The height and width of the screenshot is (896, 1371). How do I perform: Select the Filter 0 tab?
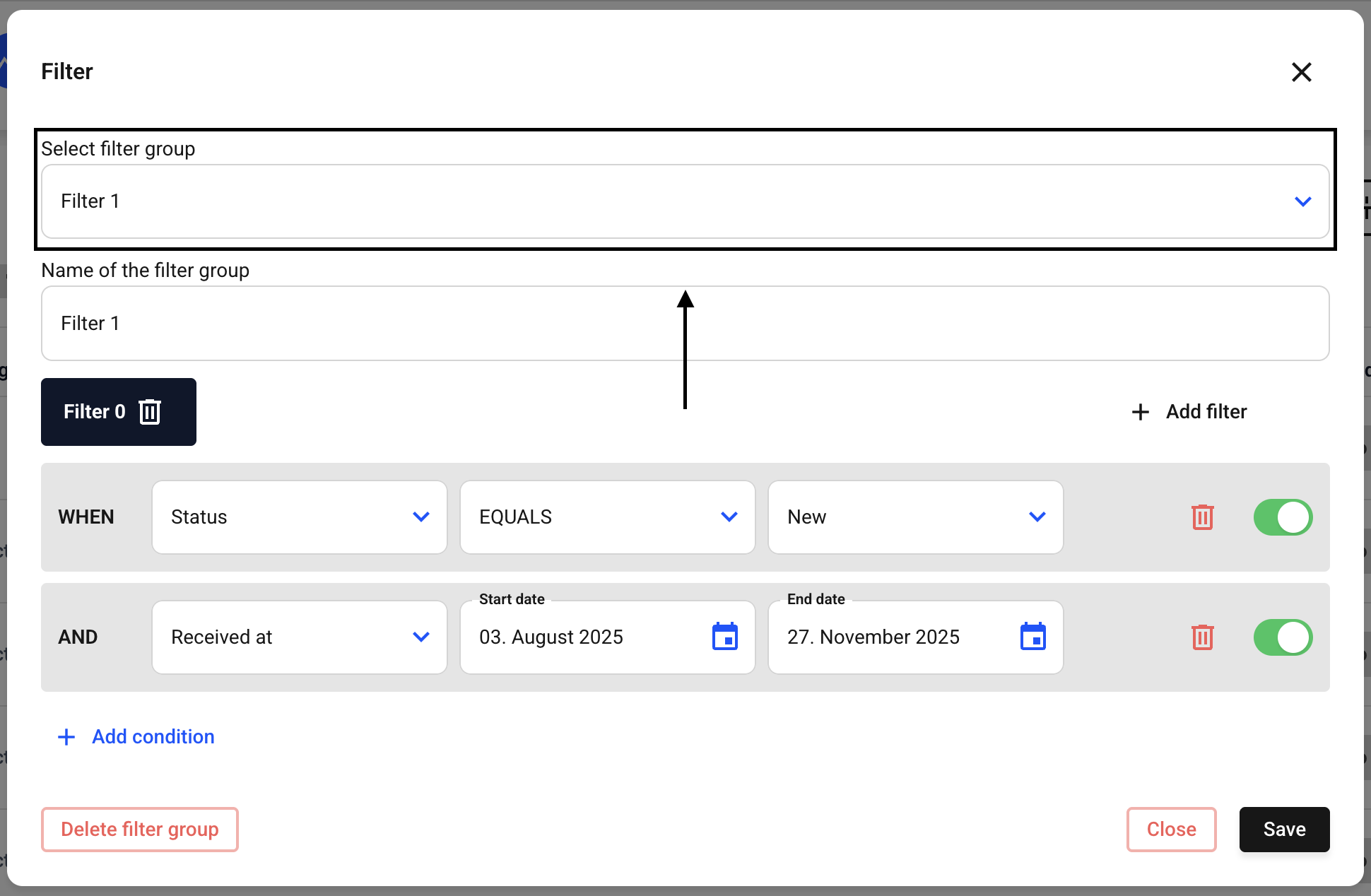(x=94, y=412)
